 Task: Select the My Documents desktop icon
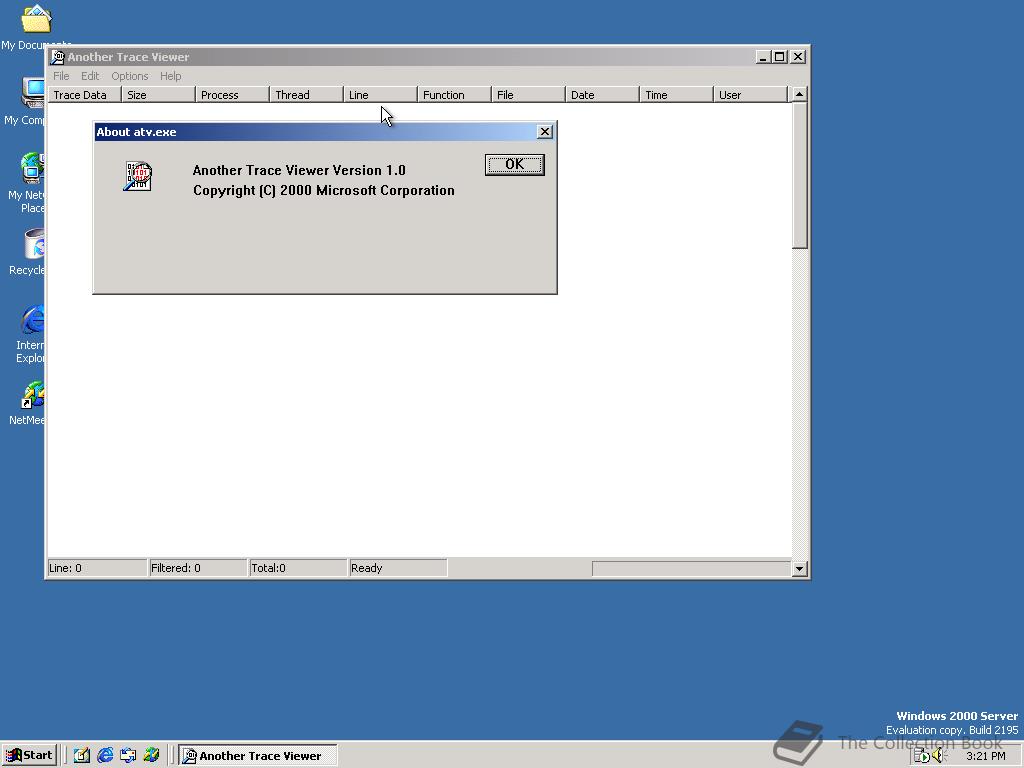pyautogui.click(x=36, y=26)
